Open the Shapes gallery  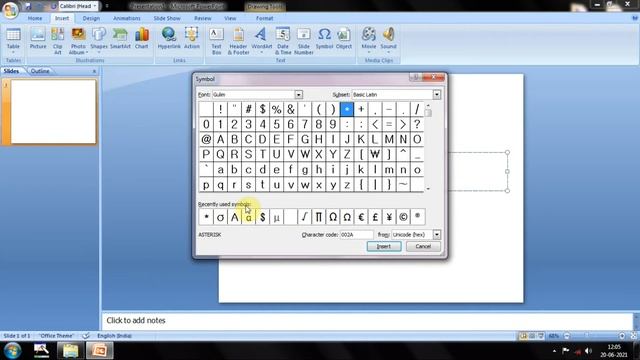click(99, 40)
